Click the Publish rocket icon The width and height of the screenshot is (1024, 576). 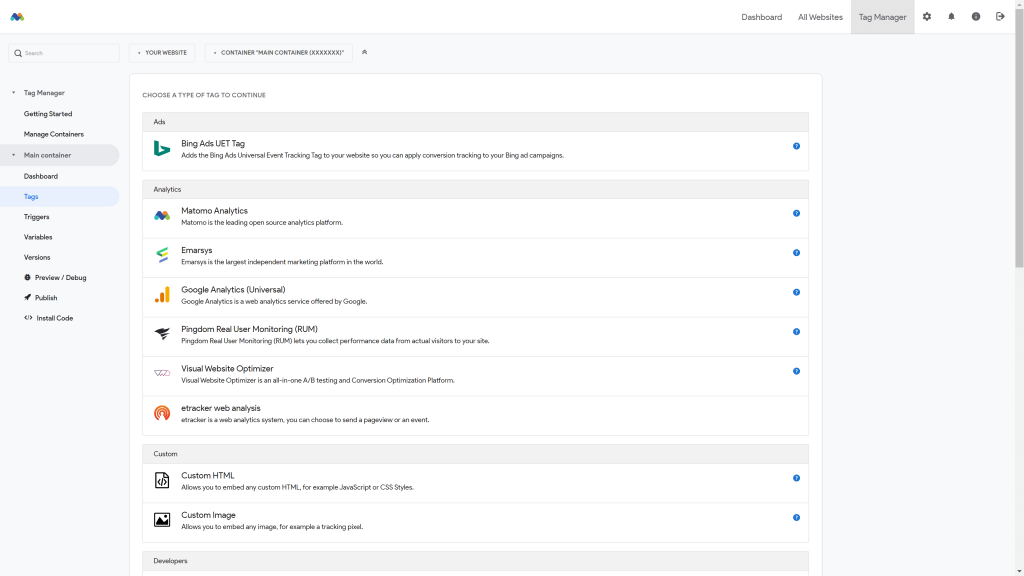point(27,298)
